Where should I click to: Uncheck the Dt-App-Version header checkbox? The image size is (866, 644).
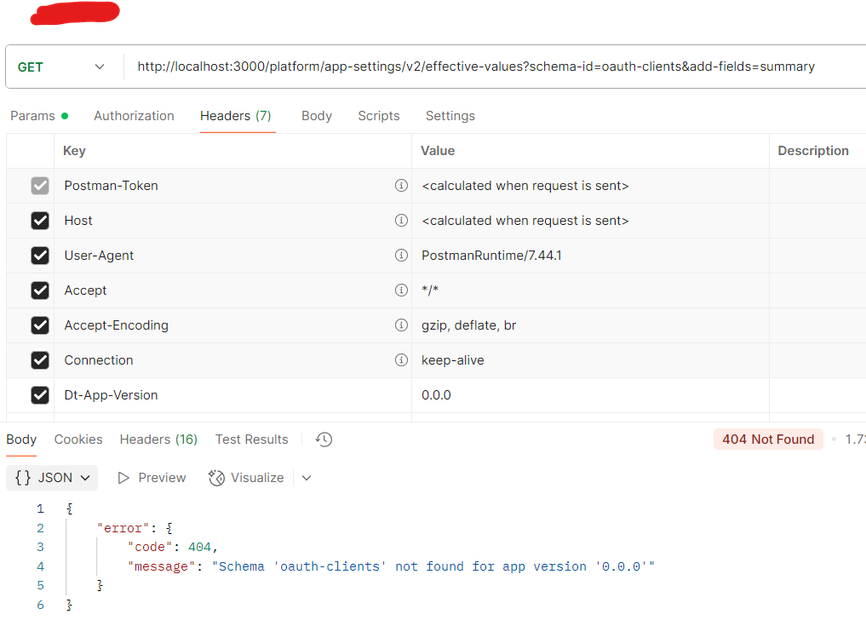coord(40,396)
